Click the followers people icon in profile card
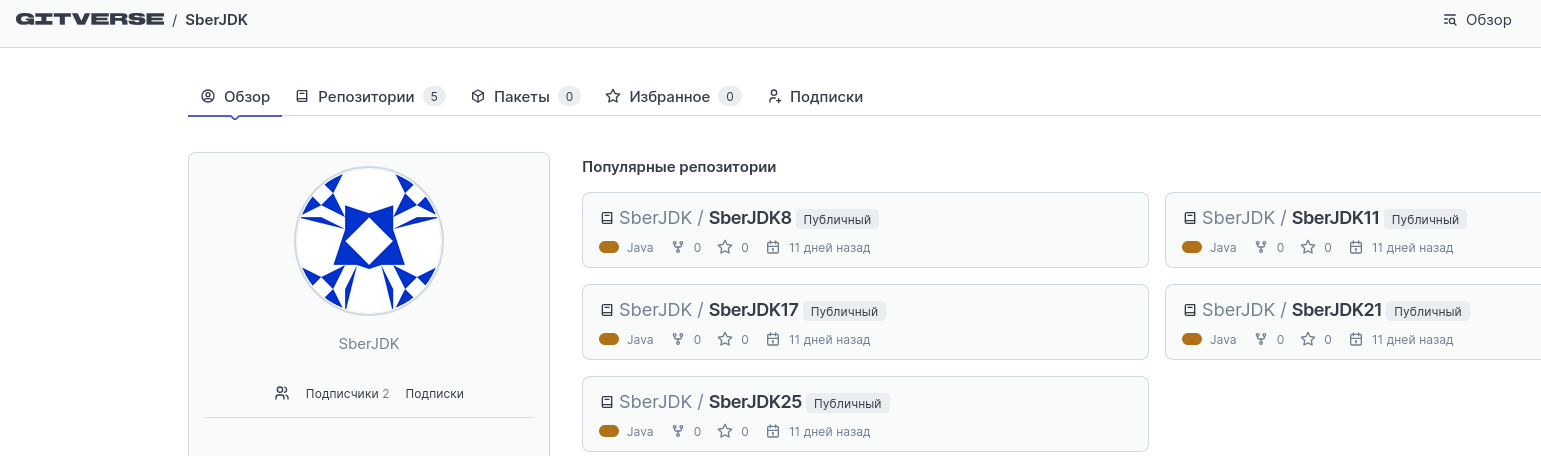Viewport: 1541px width, 456px height. click(x=282, y=393)
